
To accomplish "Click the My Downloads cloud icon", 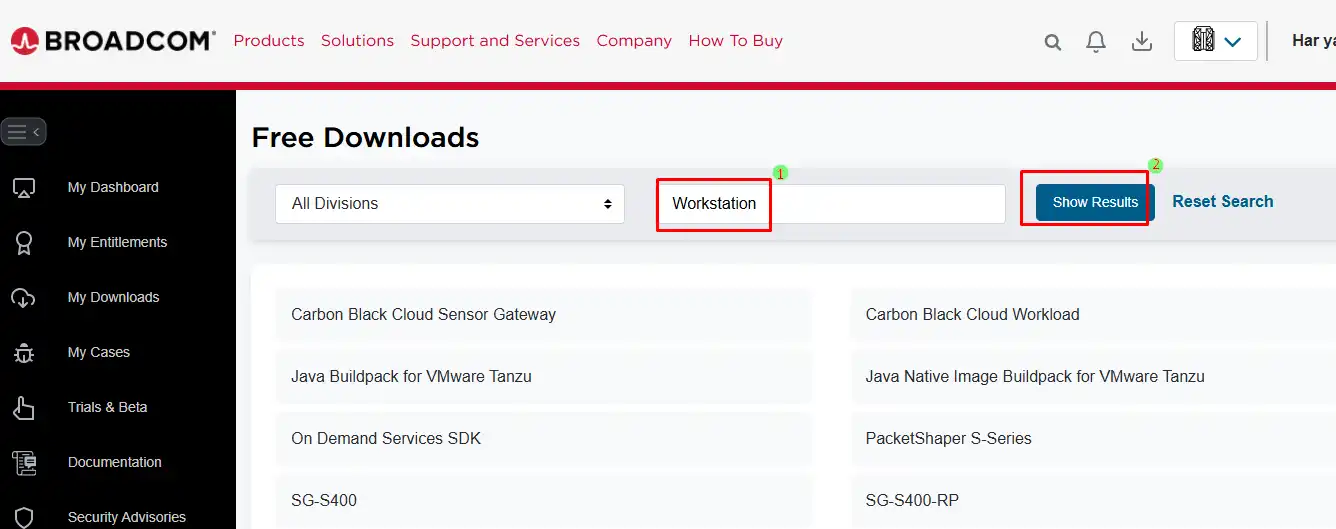I will tap(24, 298).
